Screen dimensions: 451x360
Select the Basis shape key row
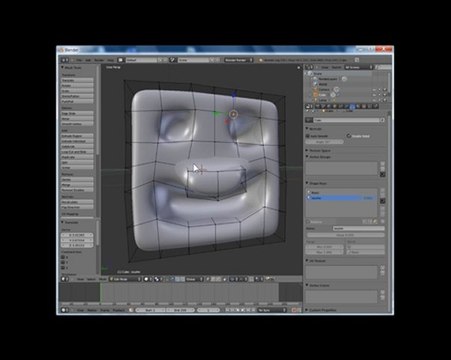click(341, 193)
